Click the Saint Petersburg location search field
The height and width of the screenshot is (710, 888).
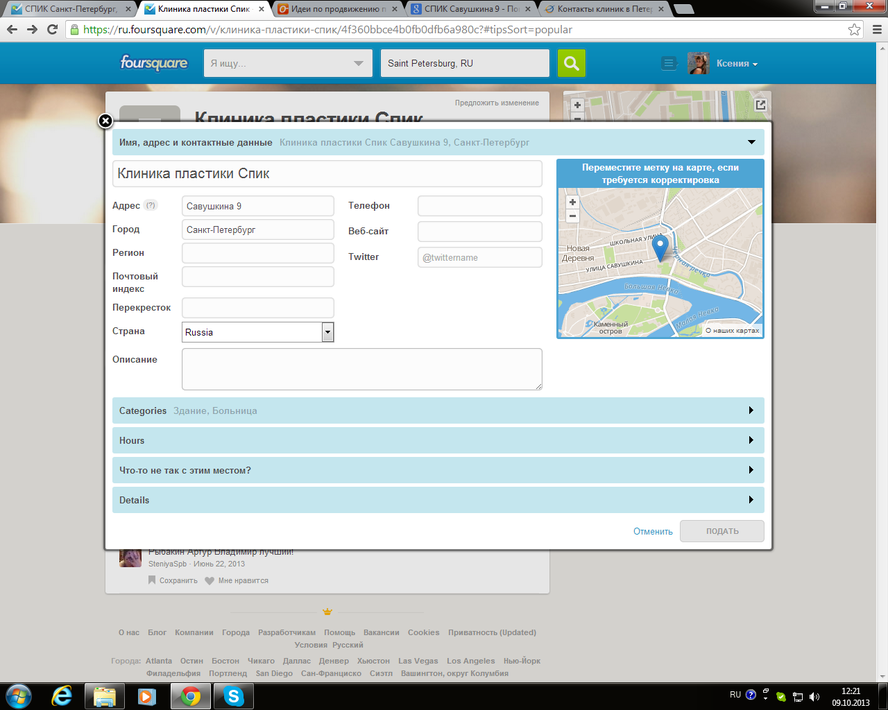click(465, 63)
